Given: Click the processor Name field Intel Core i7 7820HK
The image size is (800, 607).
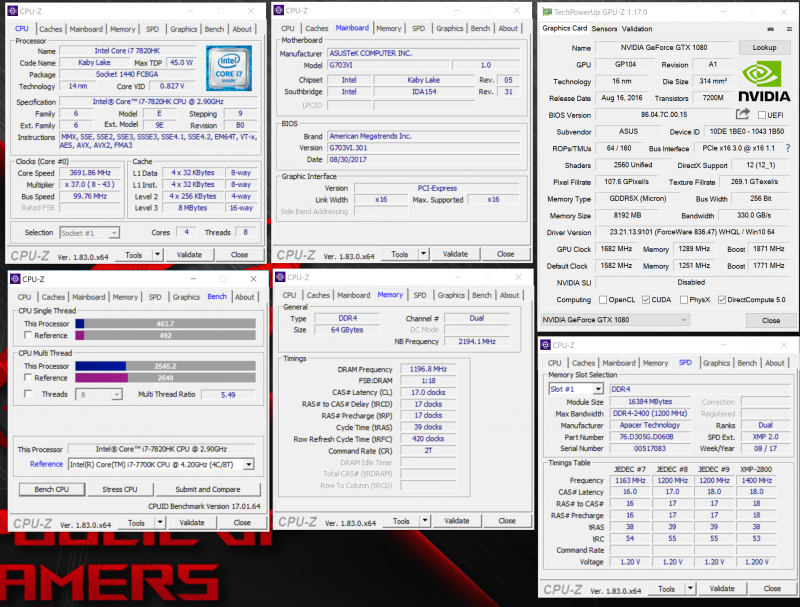Looking at the screenshot, I should point(127,50).
